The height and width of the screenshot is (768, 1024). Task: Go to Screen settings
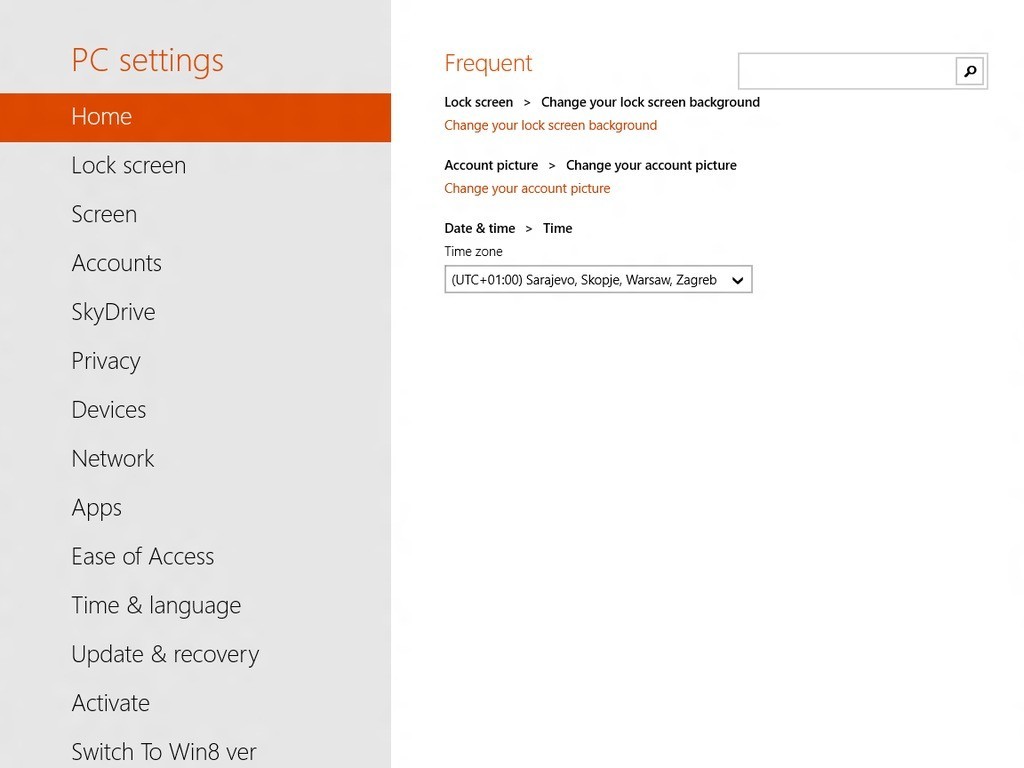104,215
